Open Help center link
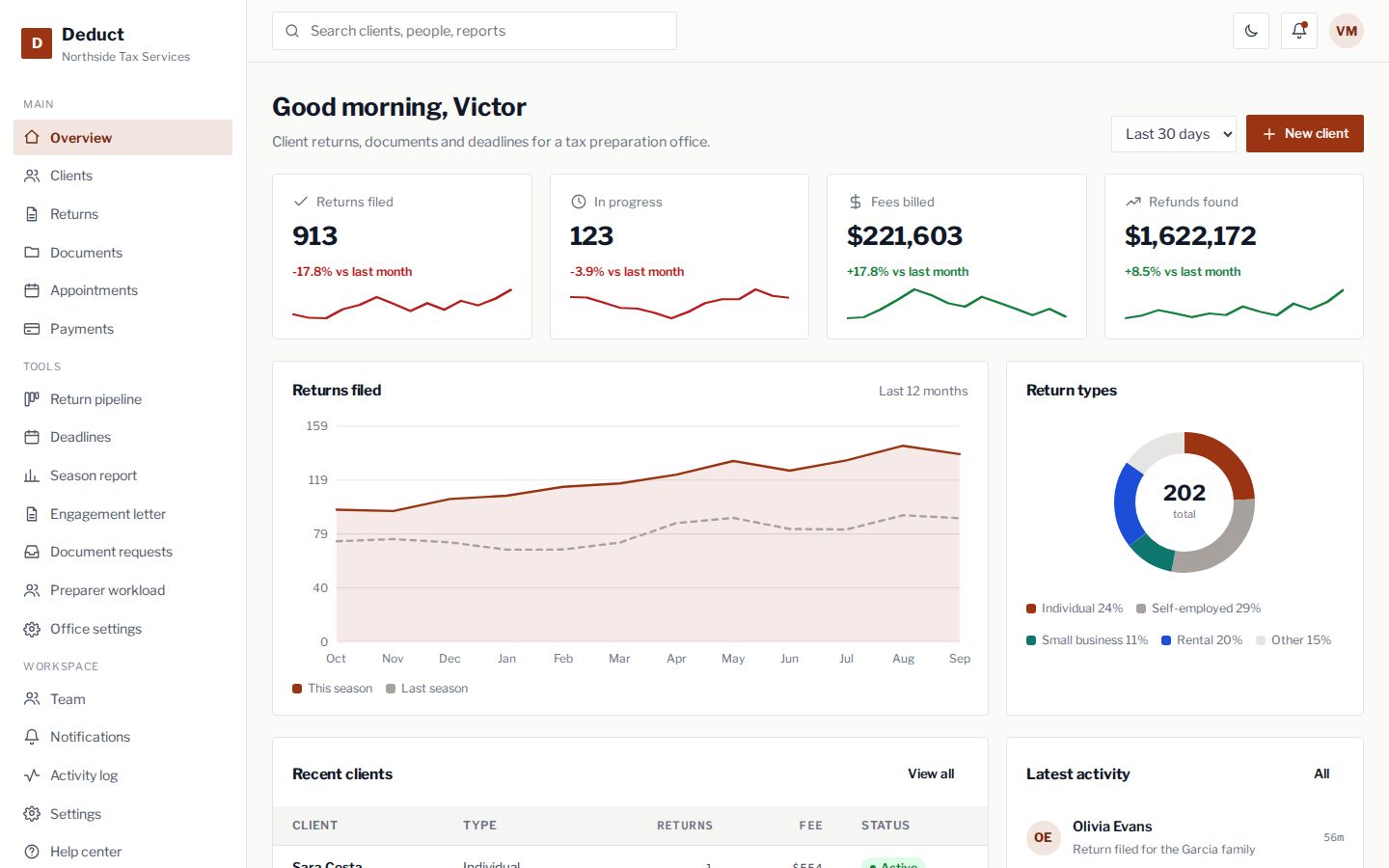This screenshot has width=1389, height=868. click(x=123, y=852)
